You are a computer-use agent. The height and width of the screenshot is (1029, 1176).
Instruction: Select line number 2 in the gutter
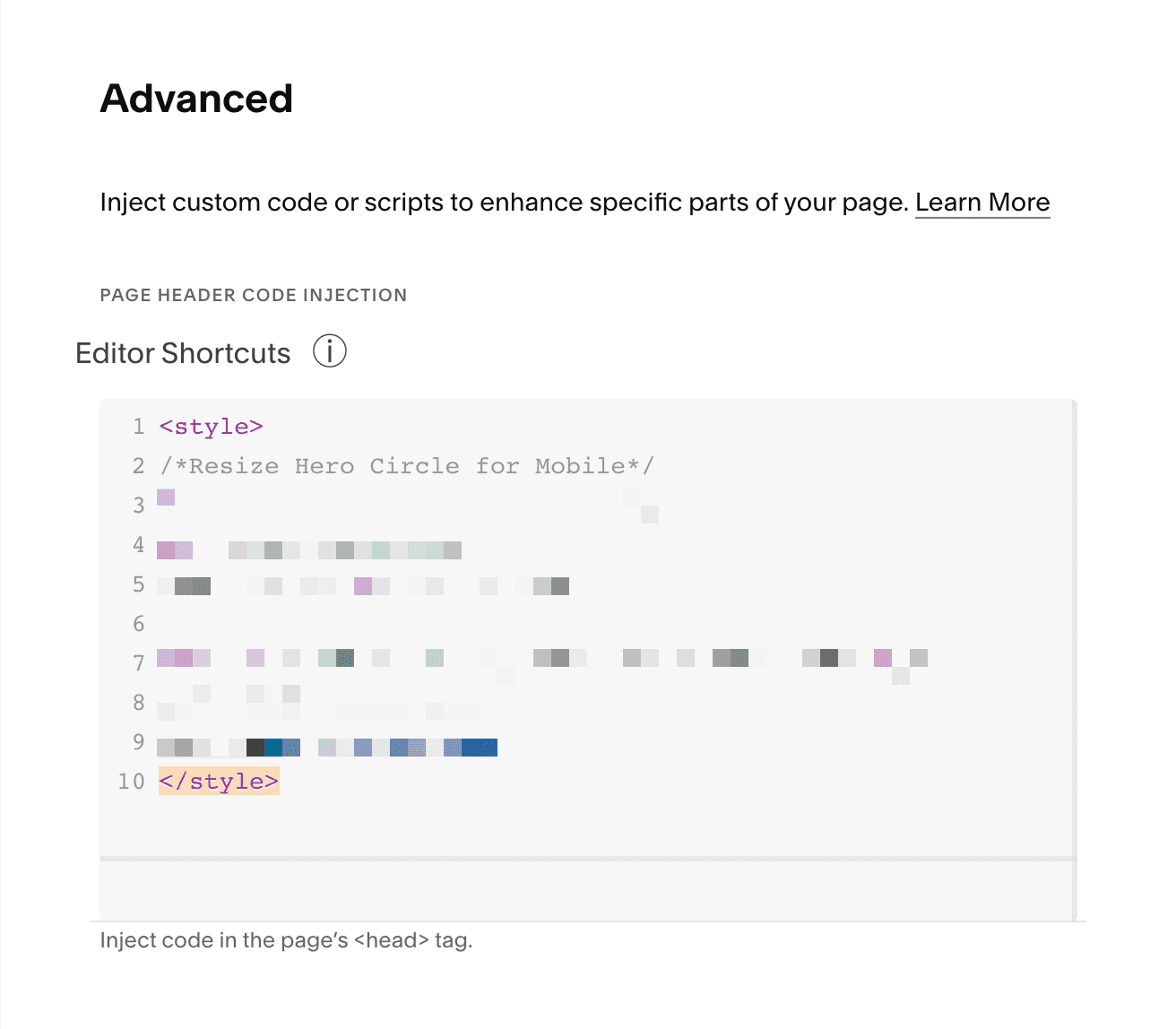point(138,465)
